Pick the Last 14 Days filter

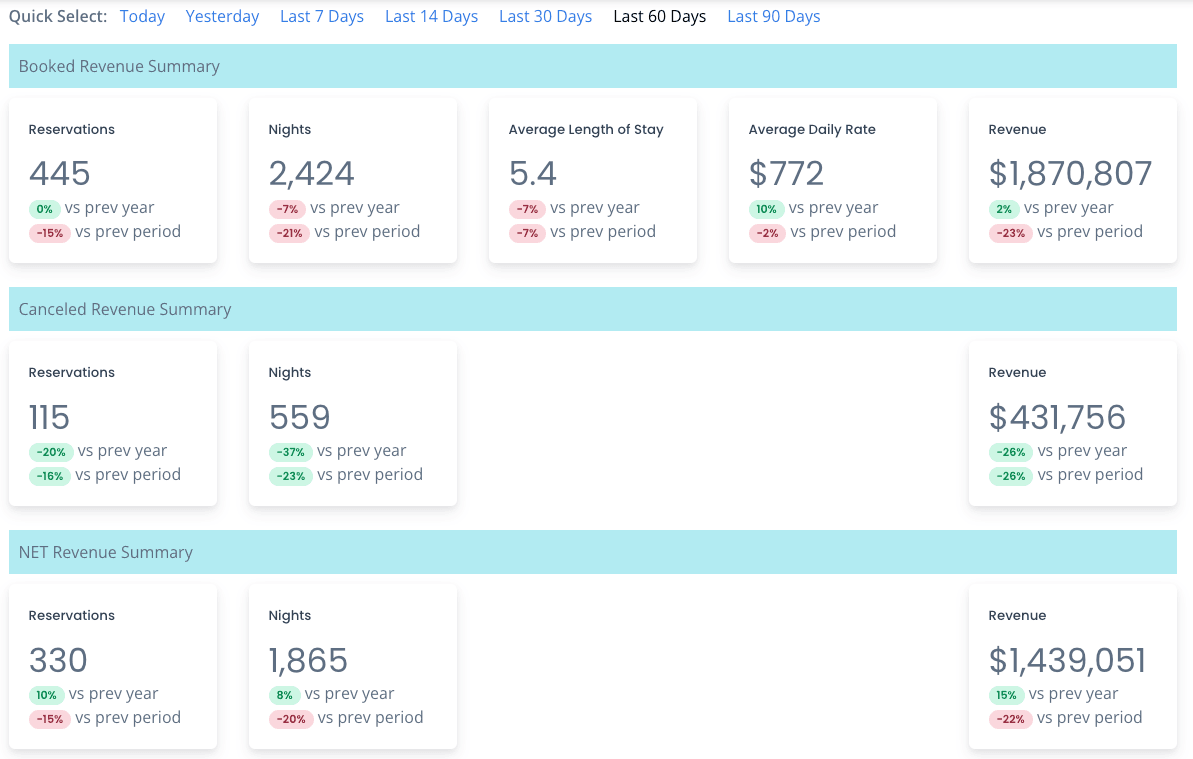[x=431, y=17]
